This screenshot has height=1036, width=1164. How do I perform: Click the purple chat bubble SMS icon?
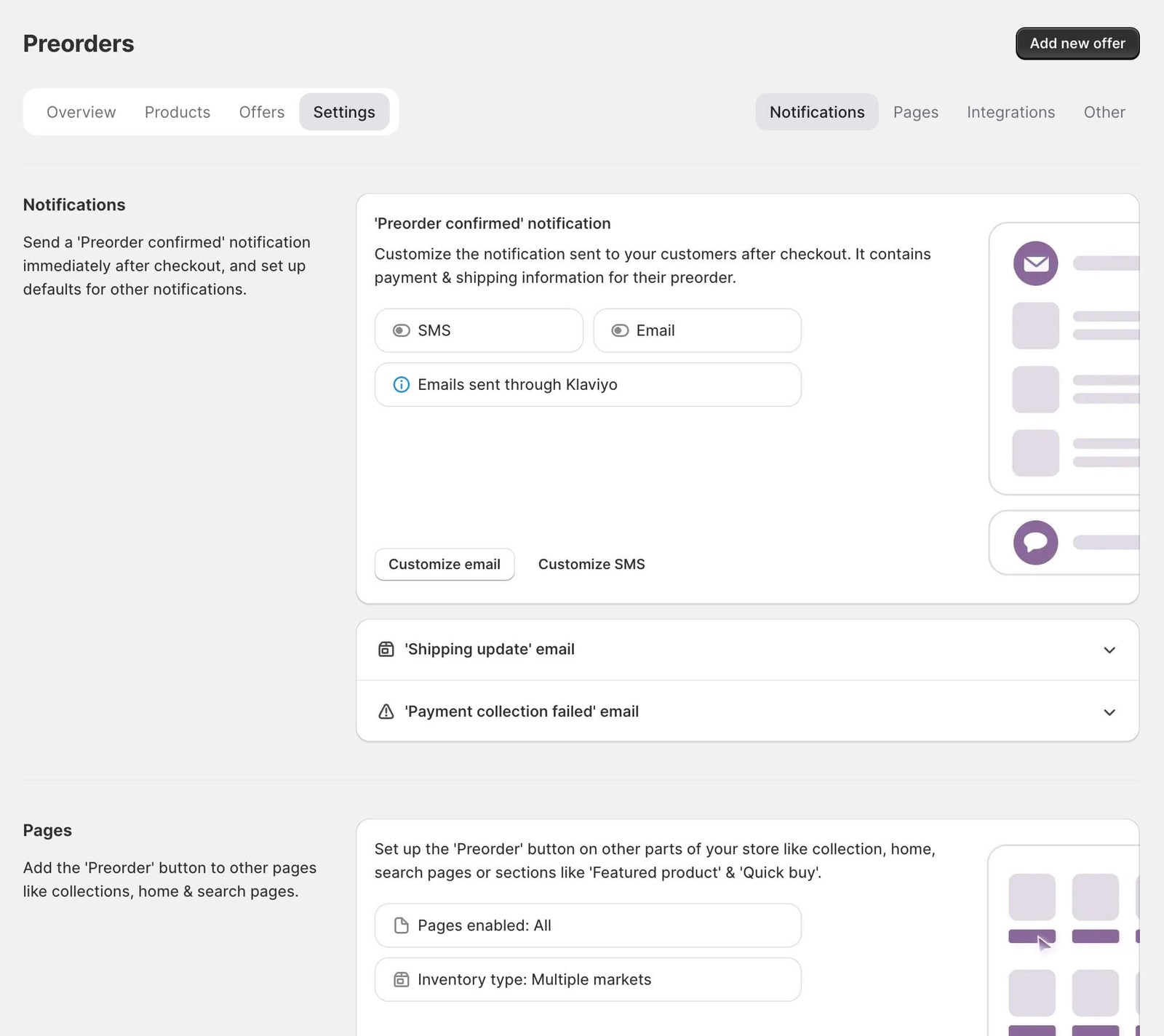coord(1035,543)
